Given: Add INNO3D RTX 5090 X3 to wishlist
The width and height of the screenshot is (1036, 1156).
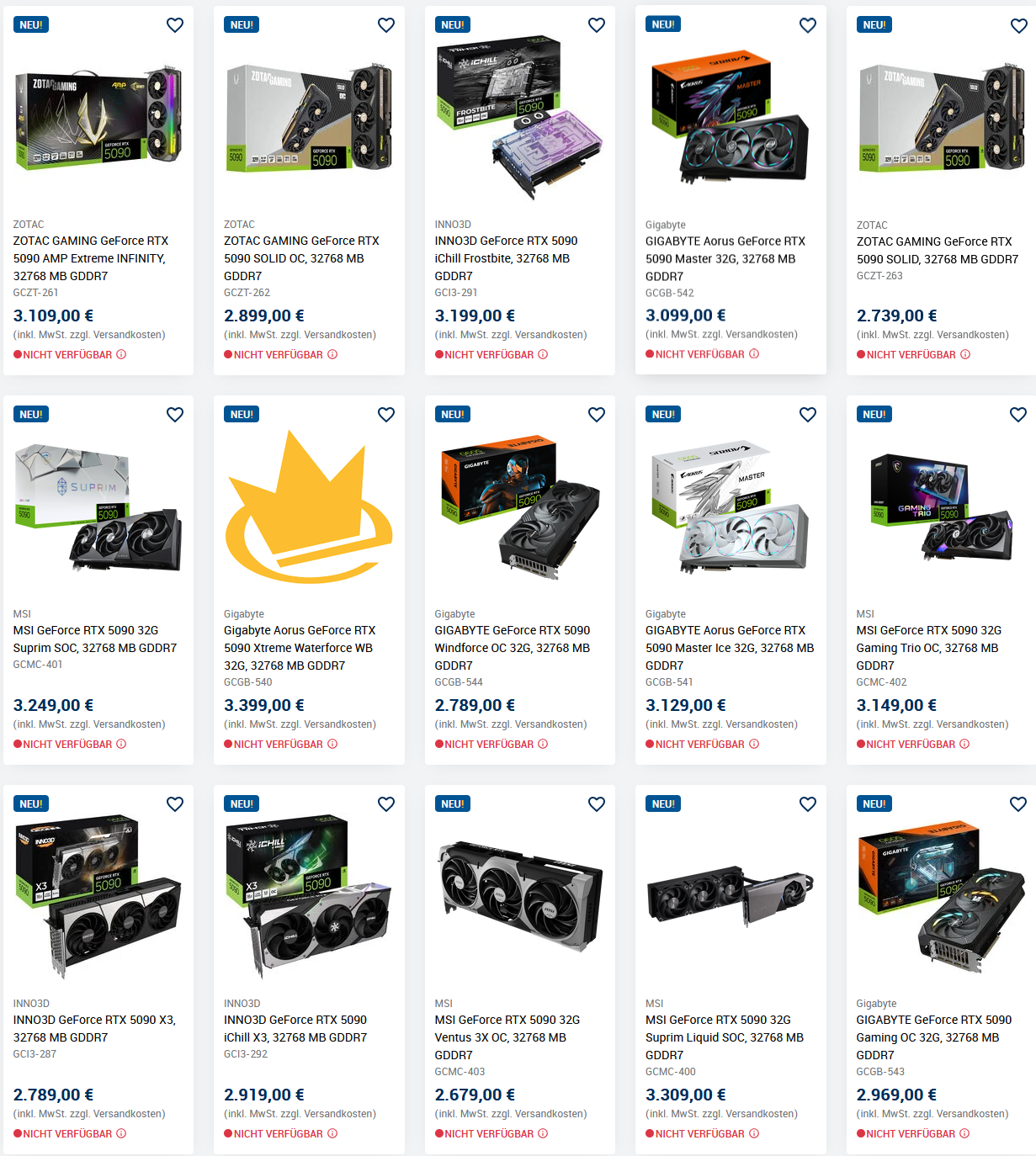Looking at the screenshot, I should [x=175, y=804].
